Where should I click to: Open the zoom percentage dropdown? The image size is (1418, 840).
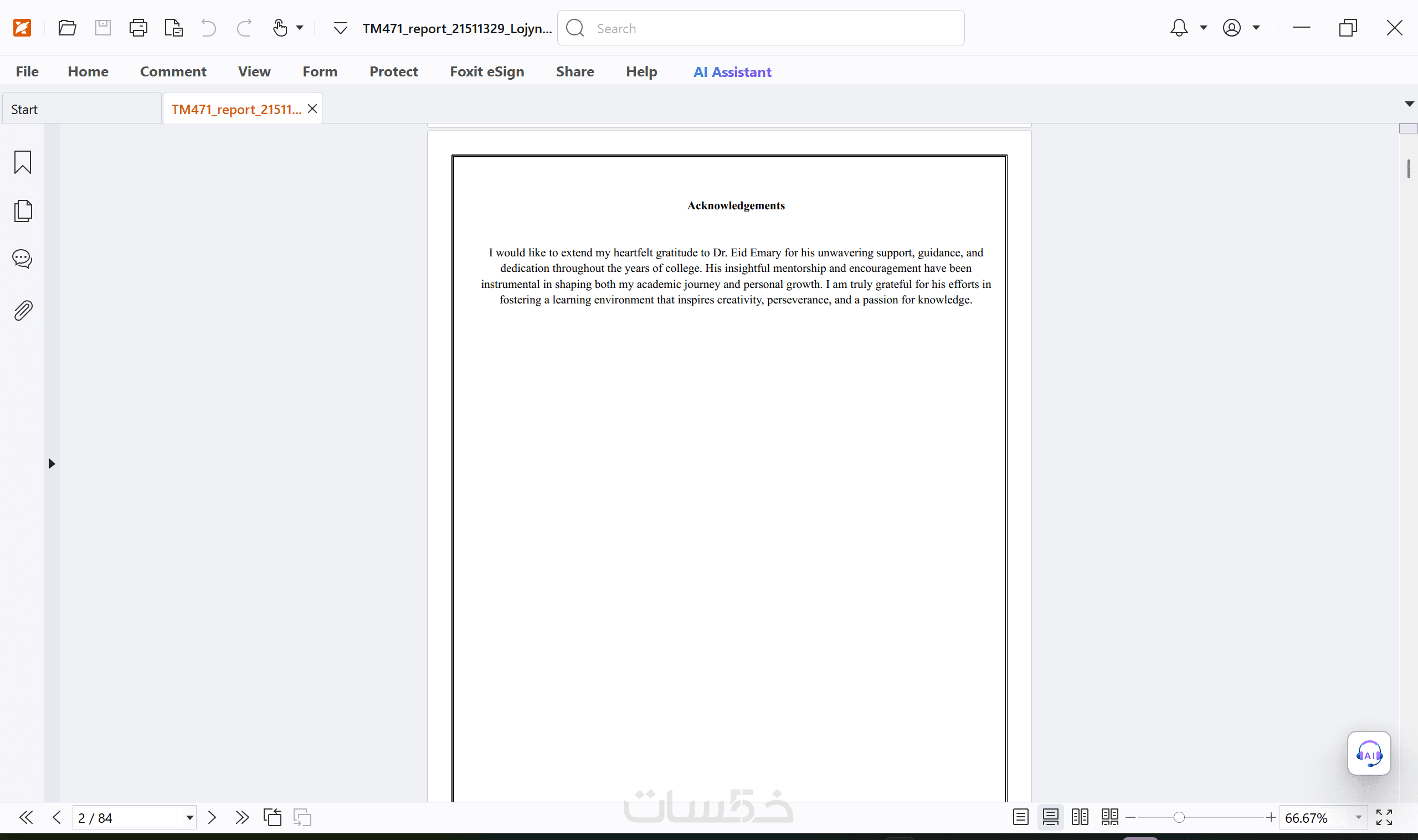[x=1358, y=818]
